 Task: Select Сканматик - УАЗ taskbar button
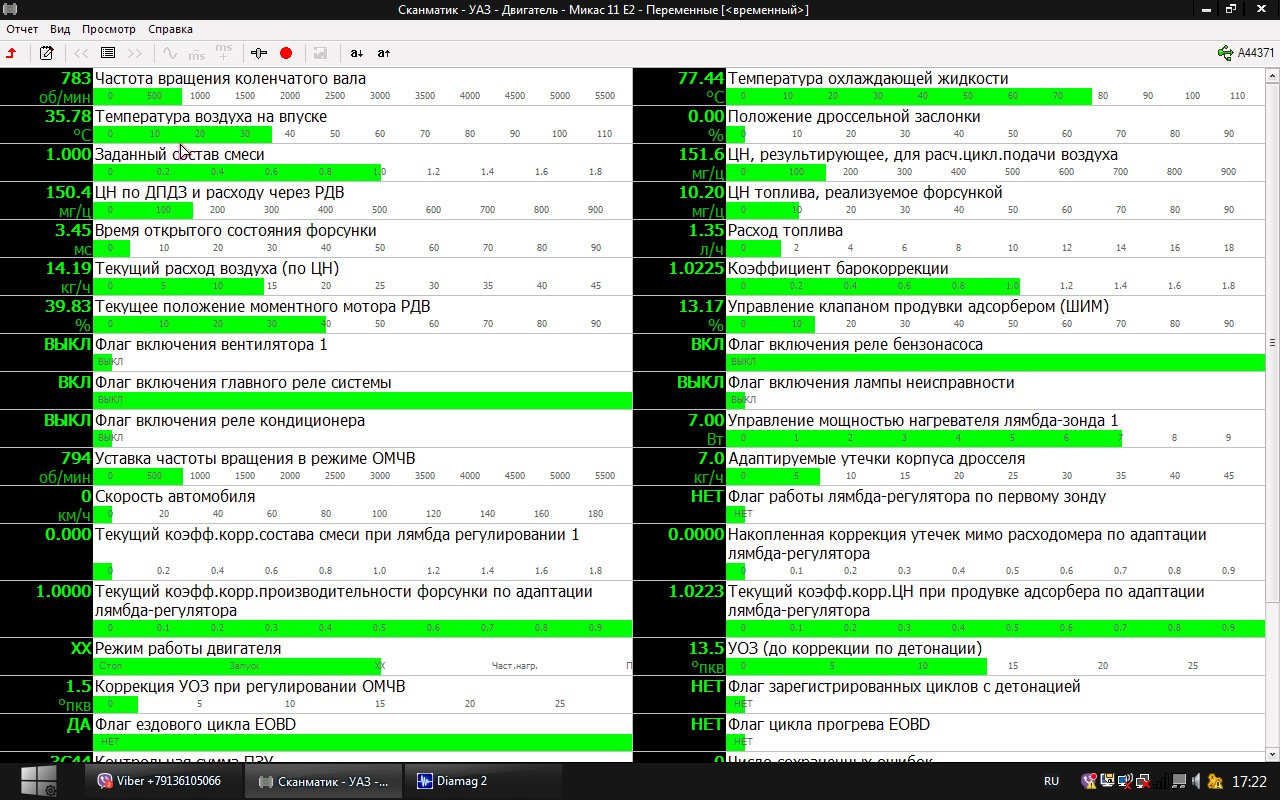(x=324, y=781)
